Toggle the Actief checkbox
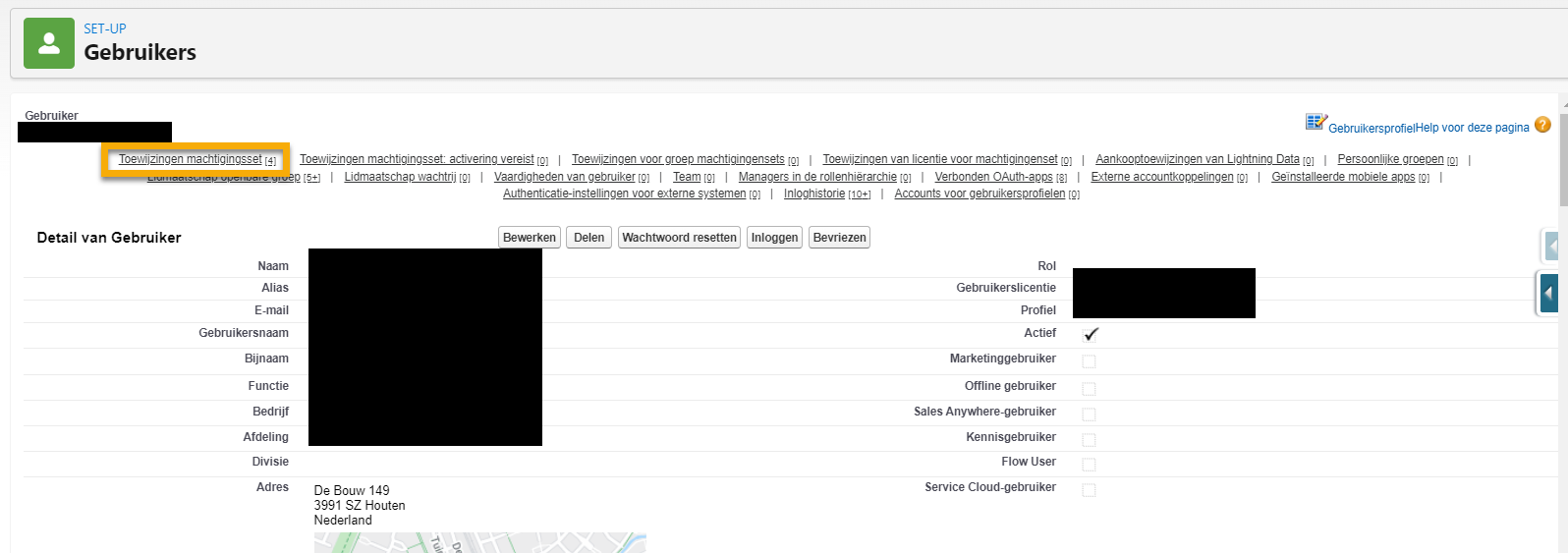Image resolution: width=1568 pixels, height=553 pixels. (1090, 335)
